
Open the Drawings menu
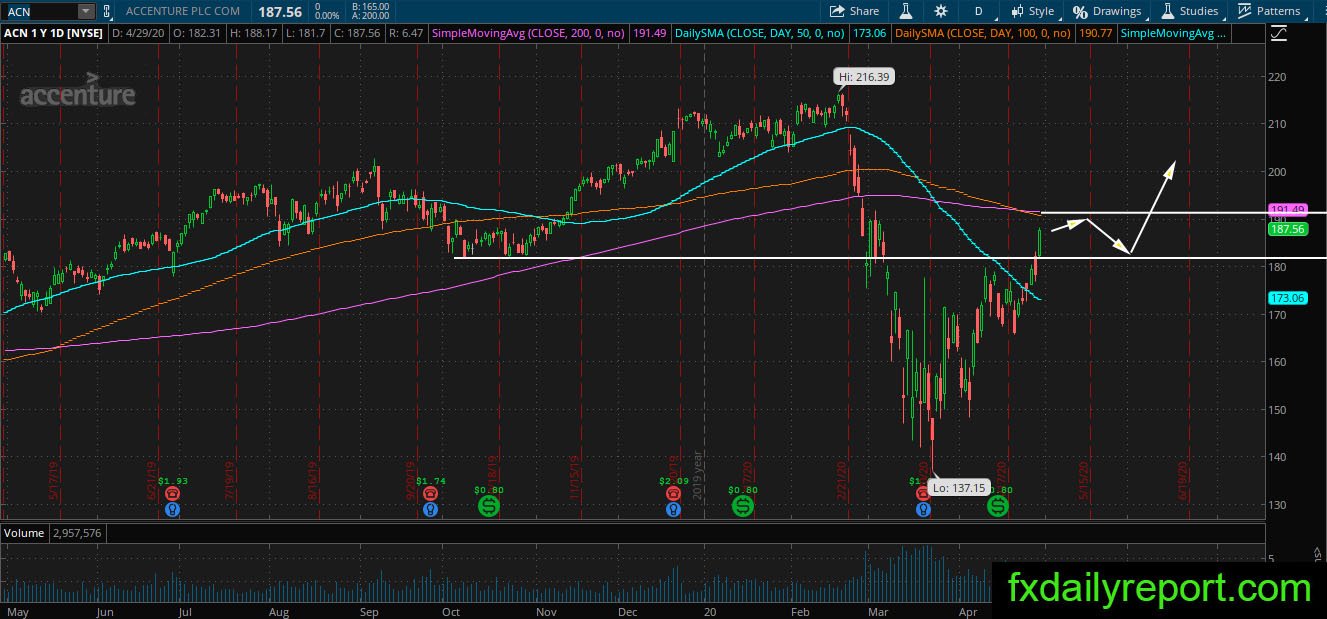point(1107,11)
